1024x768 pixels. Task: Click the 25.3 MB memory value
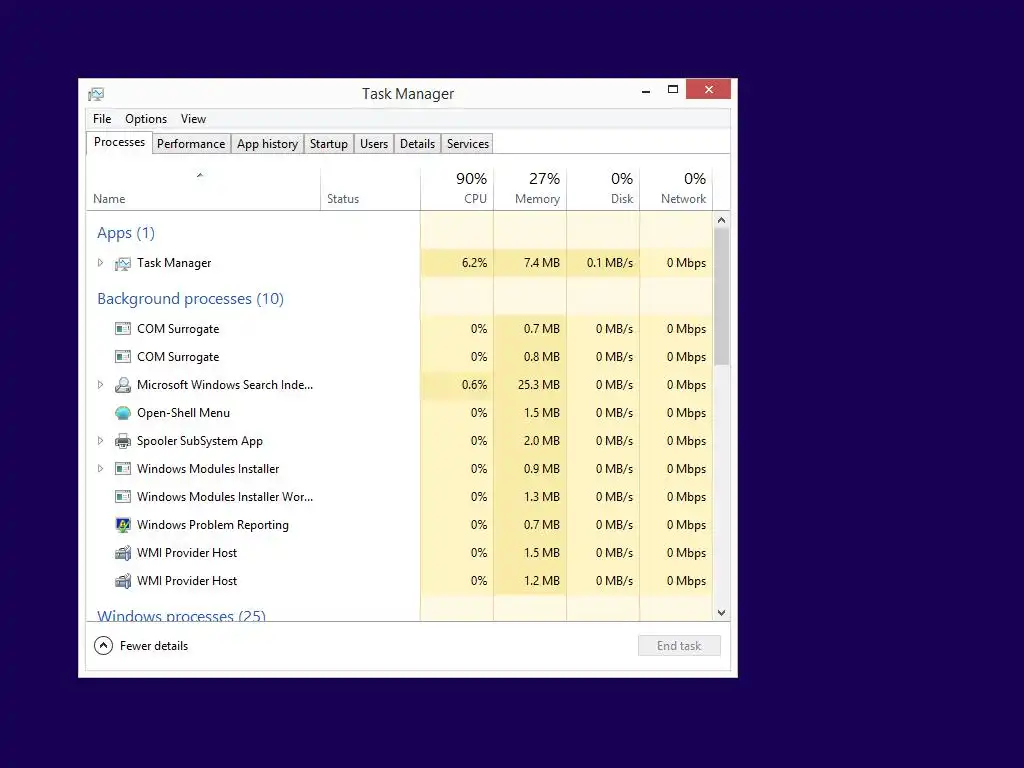(x=539, y=385)
